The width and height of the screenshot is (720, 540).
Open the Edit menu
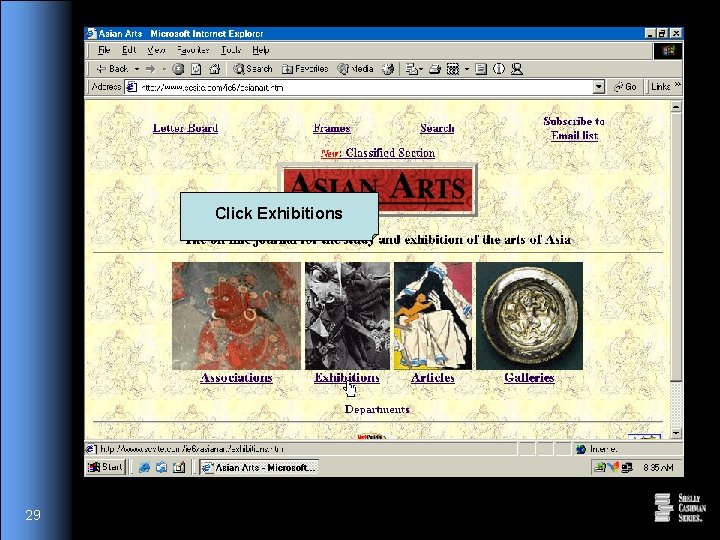pos(129,50)
